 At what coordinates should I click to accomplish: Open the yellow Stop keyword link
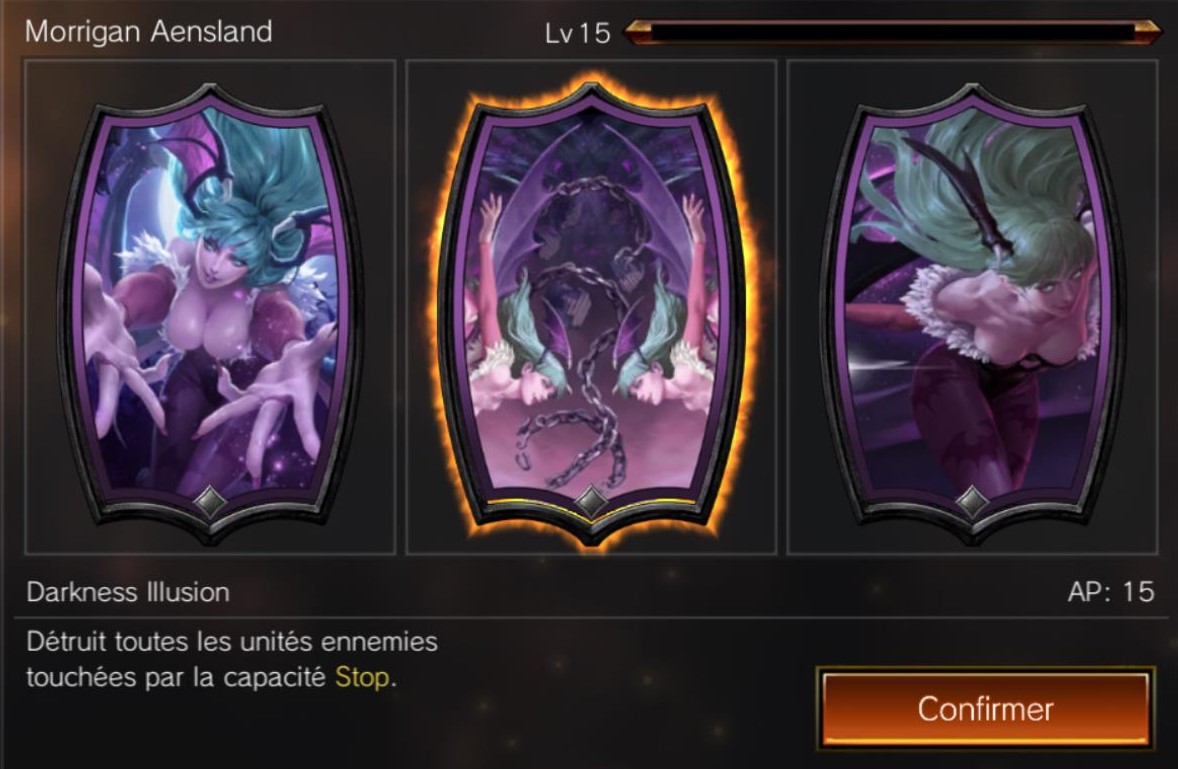pos(362,677)
